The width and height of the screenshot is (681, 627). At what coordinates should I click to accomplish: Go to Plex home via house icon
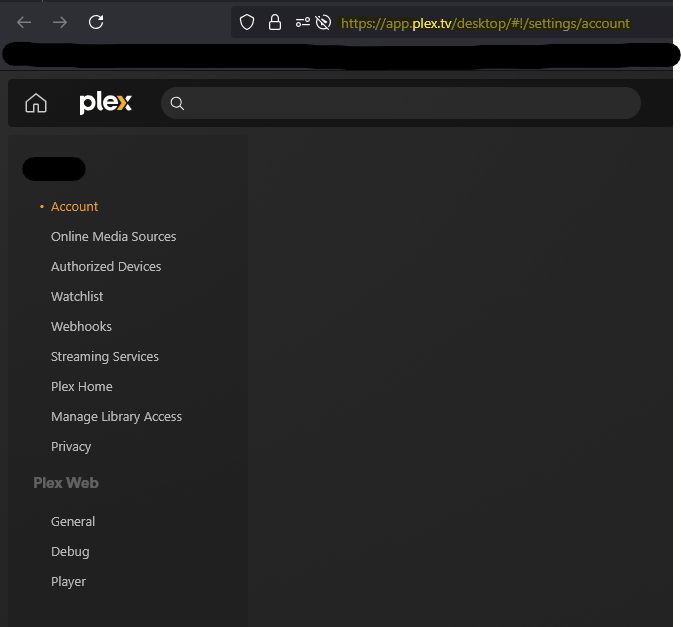(36, 103)
